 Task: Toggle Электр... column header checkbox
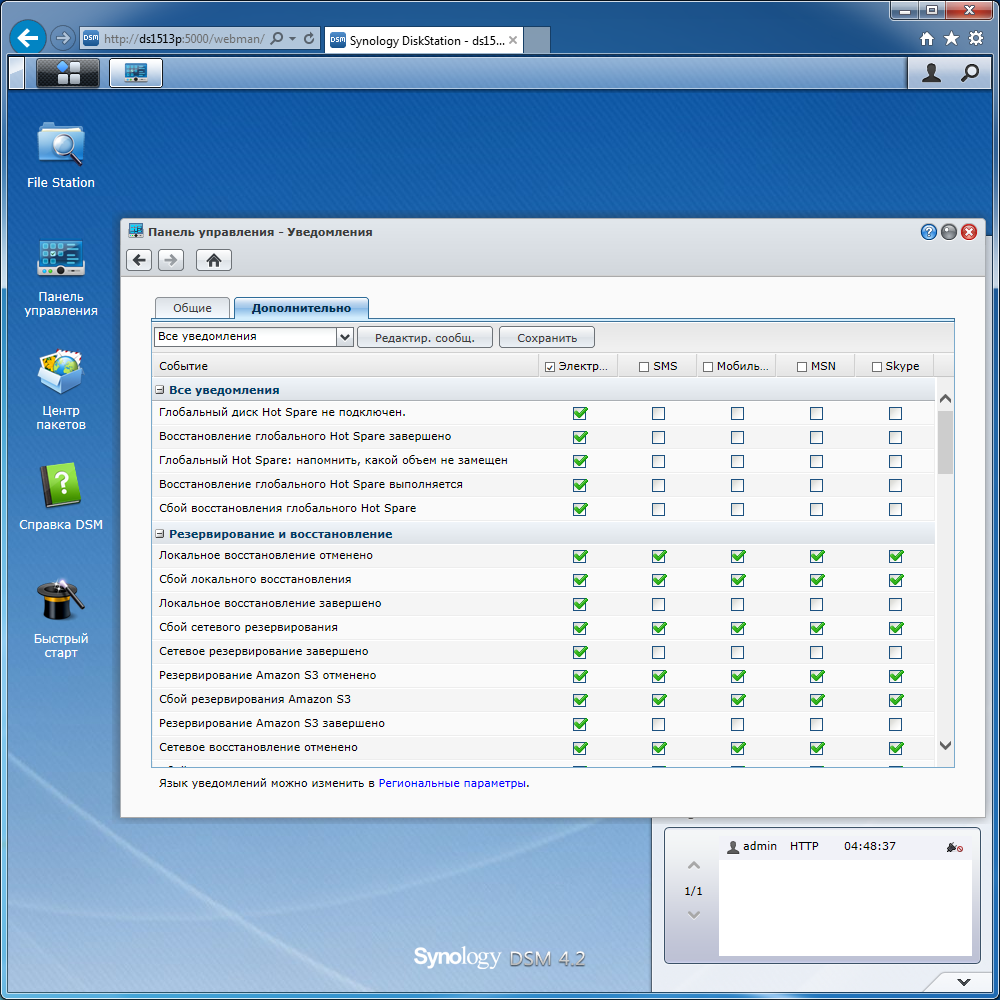point(550,367)
